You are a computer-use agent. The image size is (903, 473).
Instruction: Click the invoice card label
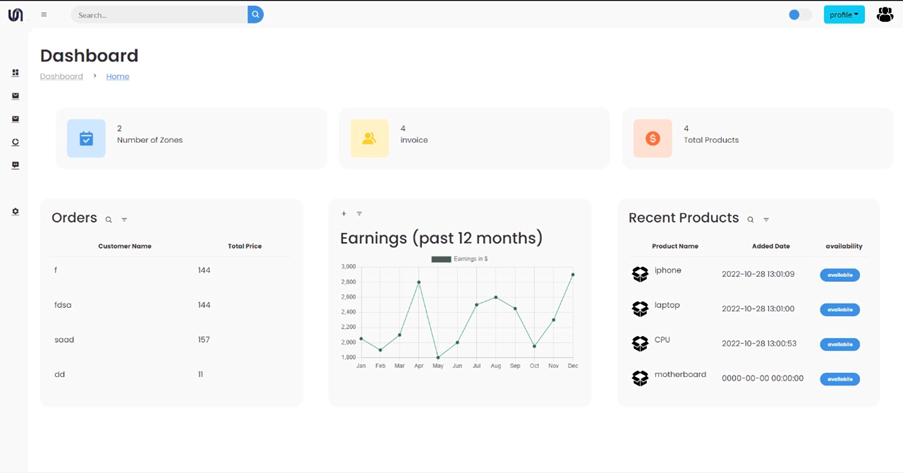pos(414,140)
